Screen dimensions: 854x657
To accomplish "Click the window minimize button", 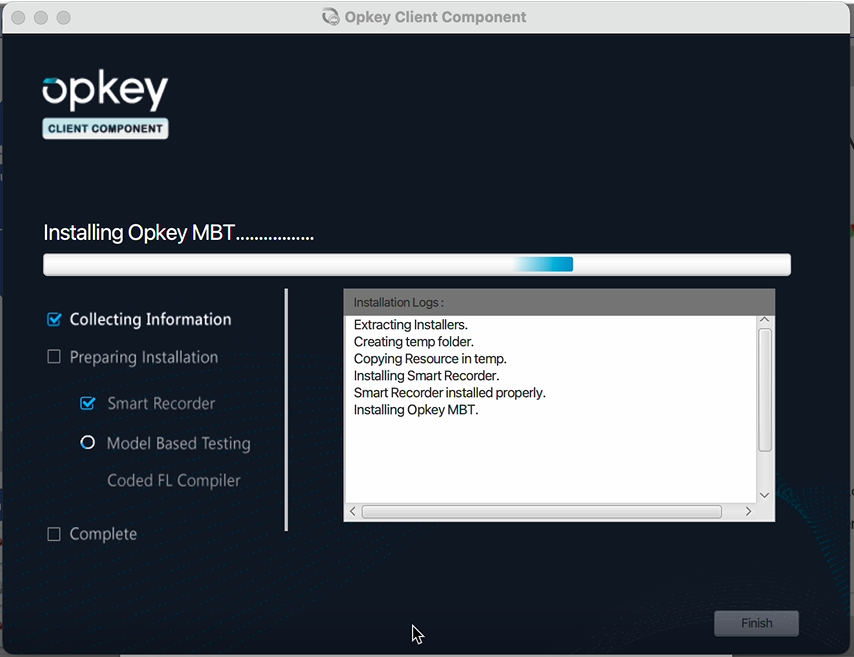I will 41,17.
